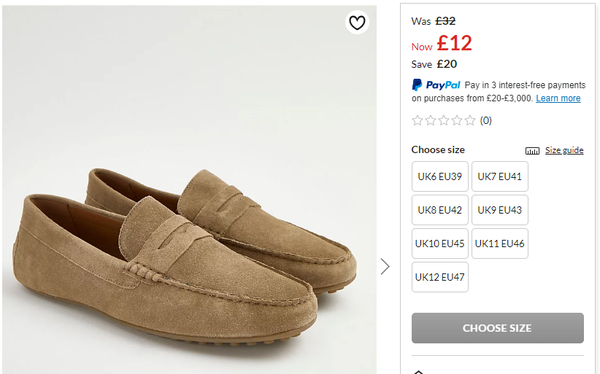Select size UK11 EU46

500,243
